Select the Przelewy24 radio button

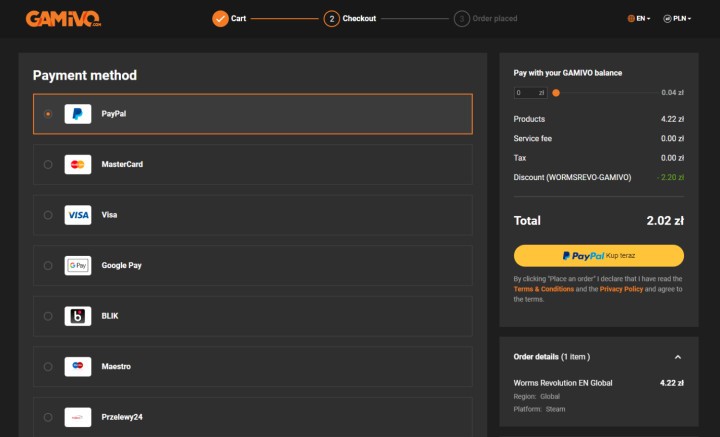click(x=48, y=417)
